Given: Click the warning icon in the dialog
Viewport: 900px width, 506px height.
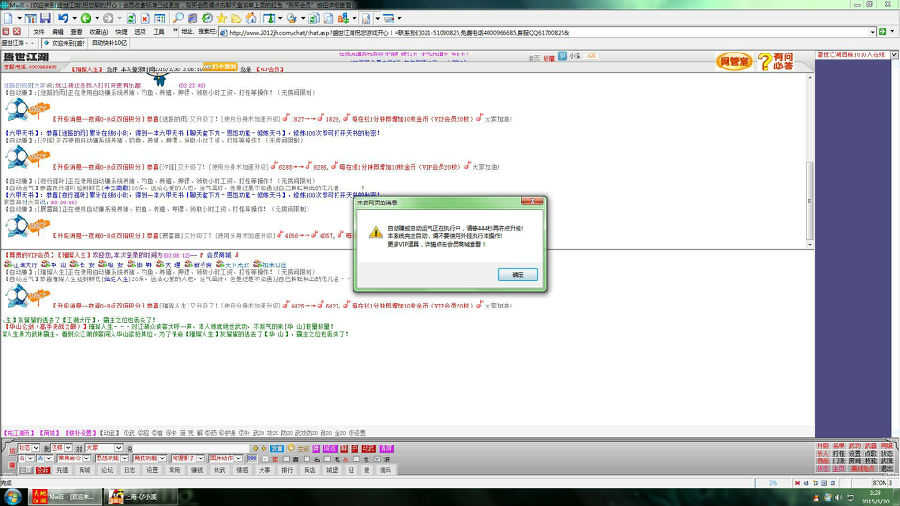Looking at the screenshot, I should tap(375, 232).
